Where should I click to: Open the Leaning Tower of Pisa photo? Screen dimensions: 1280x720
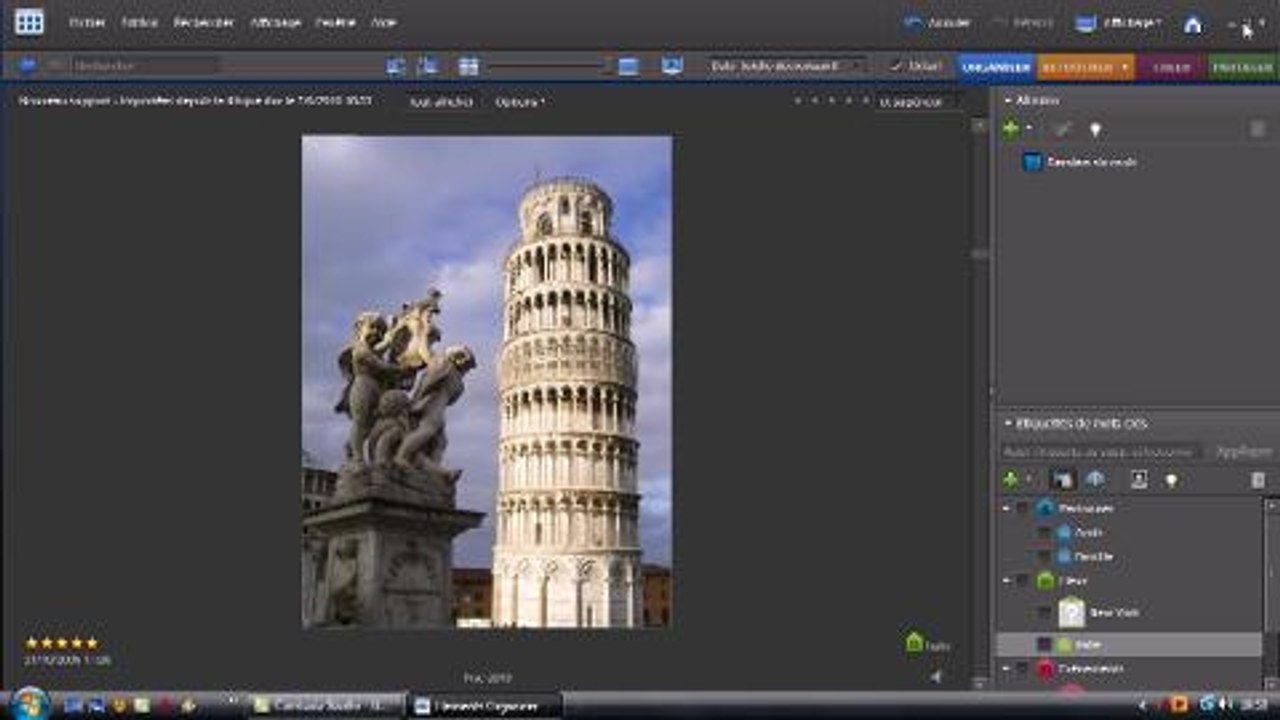[487, 382]
